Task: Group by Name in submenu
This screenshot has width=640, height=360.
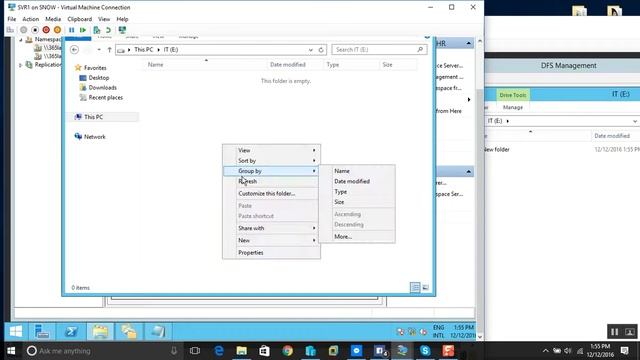Action: click(x=357, y=171)
